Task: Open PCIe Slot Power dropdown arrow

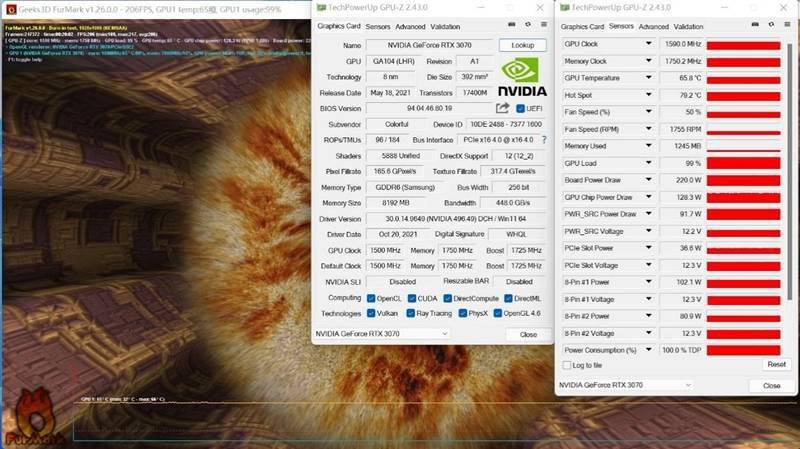Action: 648,247
